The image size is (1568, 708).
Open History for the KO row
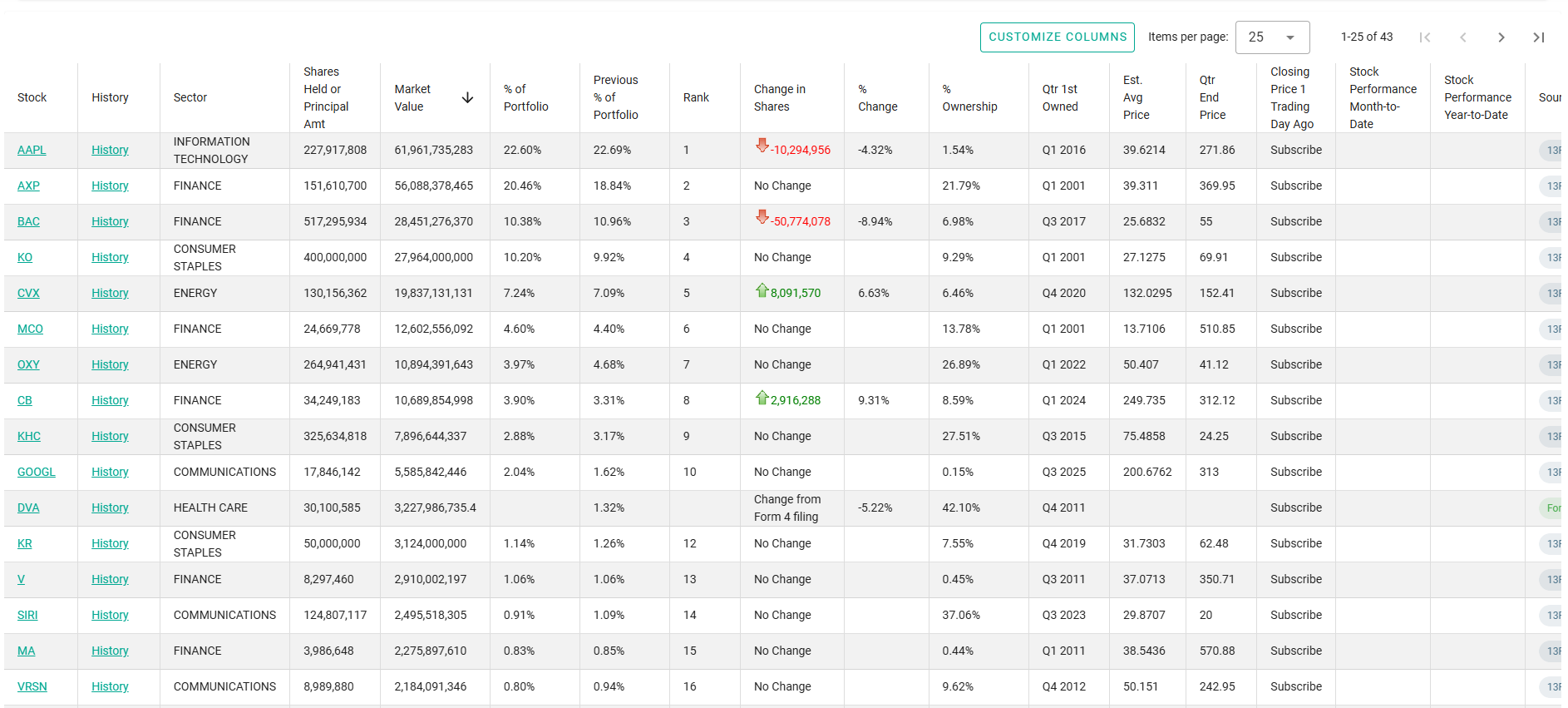(x=110, y=257)
